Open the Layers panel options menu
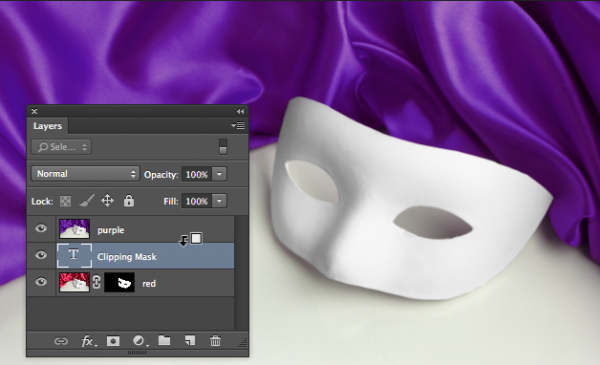This screenshot has height=365, width=600. pyautogui.click(x=238, y=125)
